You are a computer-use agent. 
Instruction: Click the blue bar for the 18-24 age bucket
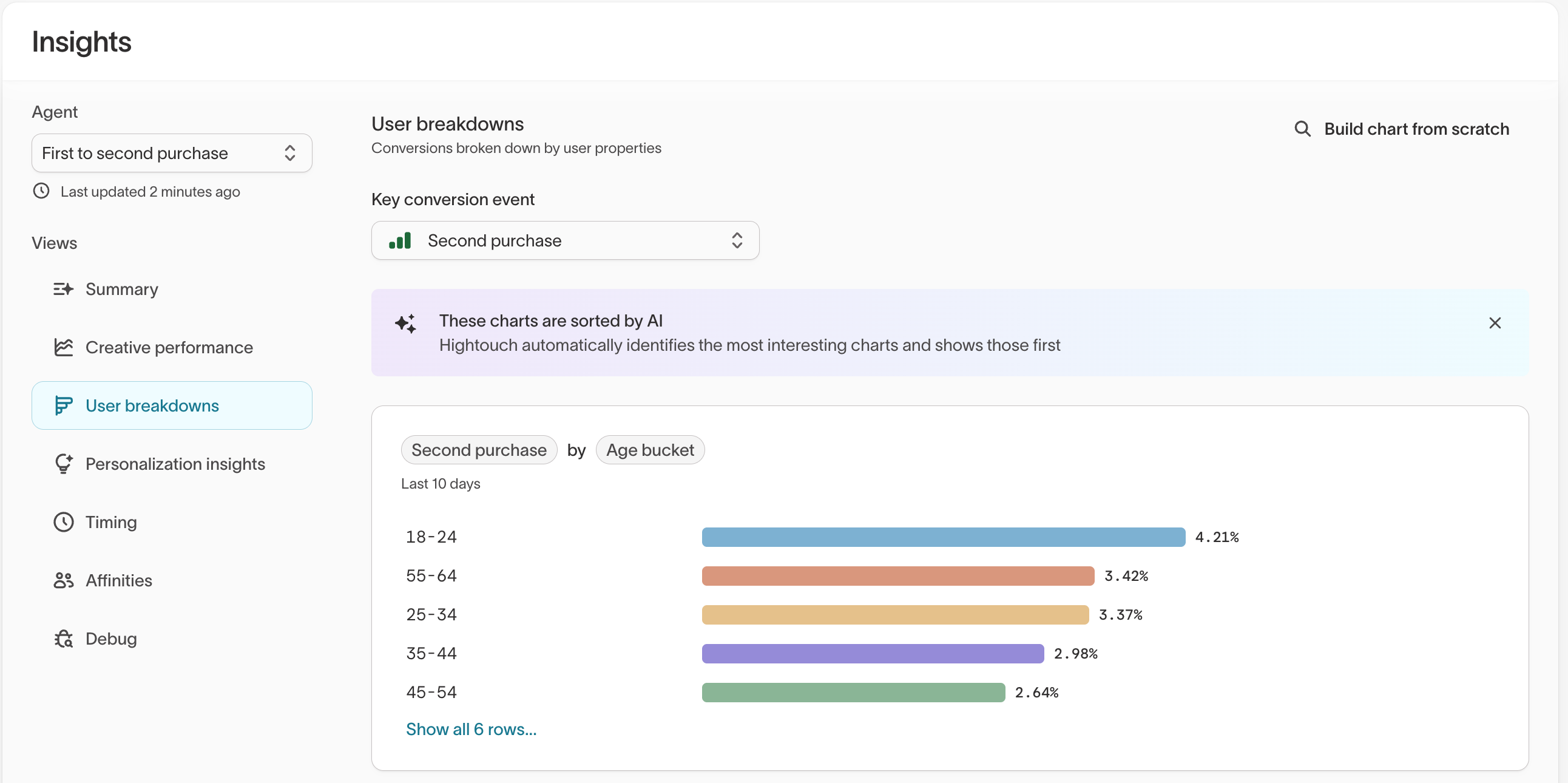click(944, 537)
